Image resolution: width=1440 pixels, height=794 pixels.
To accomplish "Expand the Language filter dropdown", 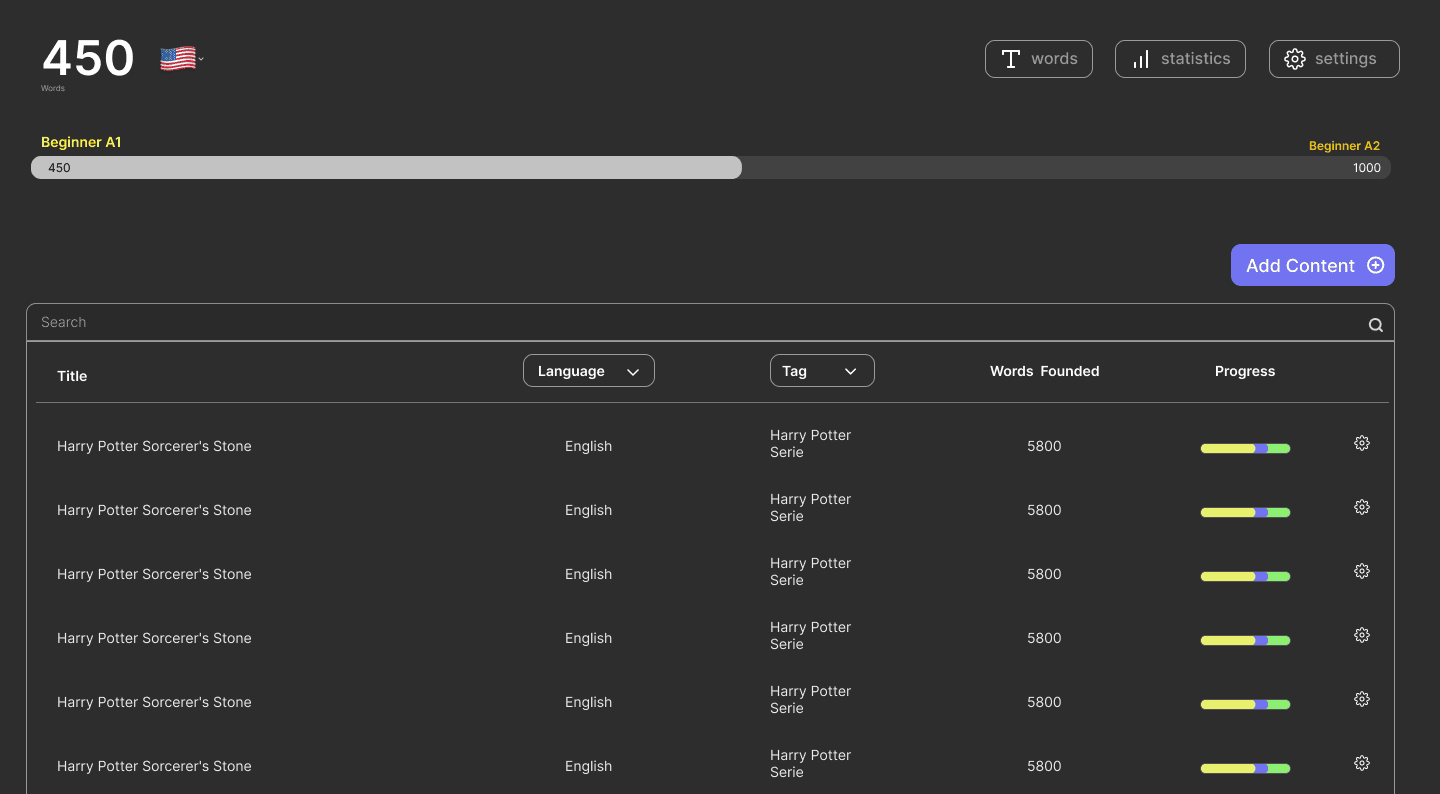I will point(588,371).
